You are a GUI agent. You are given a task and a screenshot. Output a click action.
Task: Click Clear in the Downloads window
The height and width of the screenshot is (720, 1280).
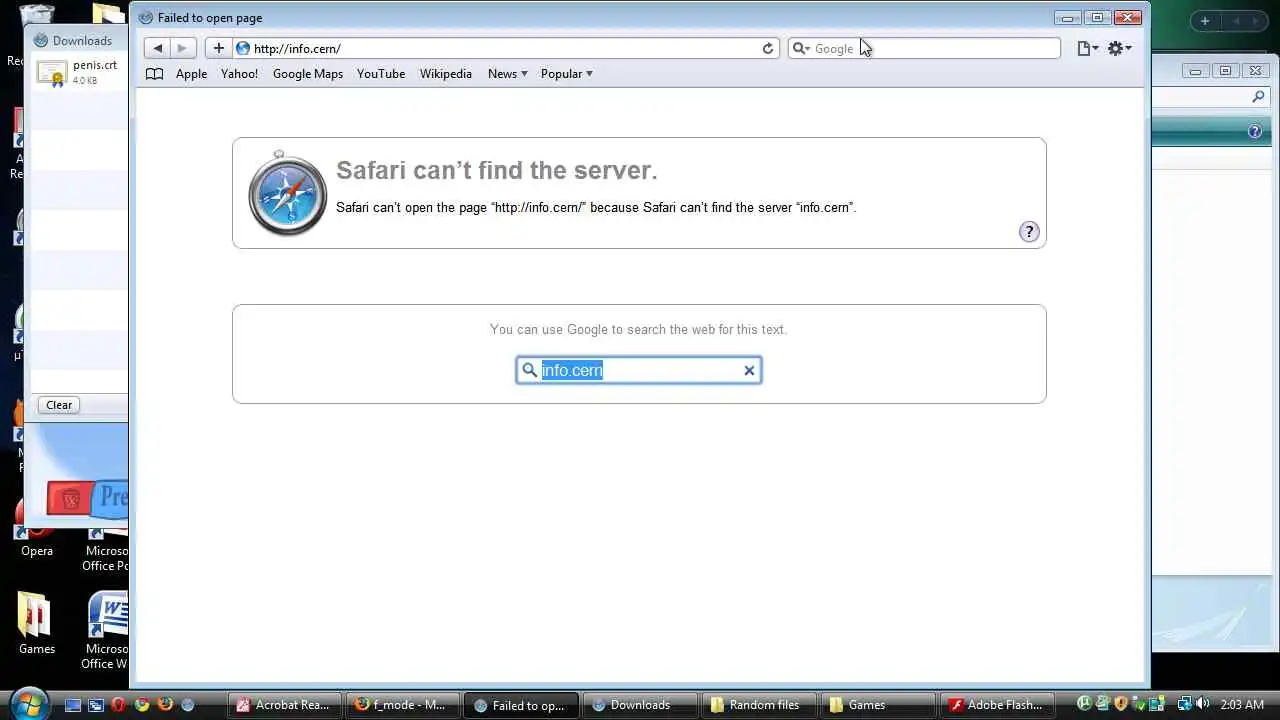(59, 405)
